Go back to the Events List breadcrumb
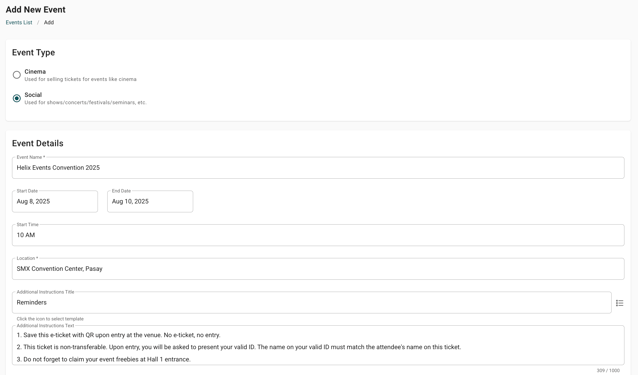Screen dimensions: 638x375 (19, 22)
